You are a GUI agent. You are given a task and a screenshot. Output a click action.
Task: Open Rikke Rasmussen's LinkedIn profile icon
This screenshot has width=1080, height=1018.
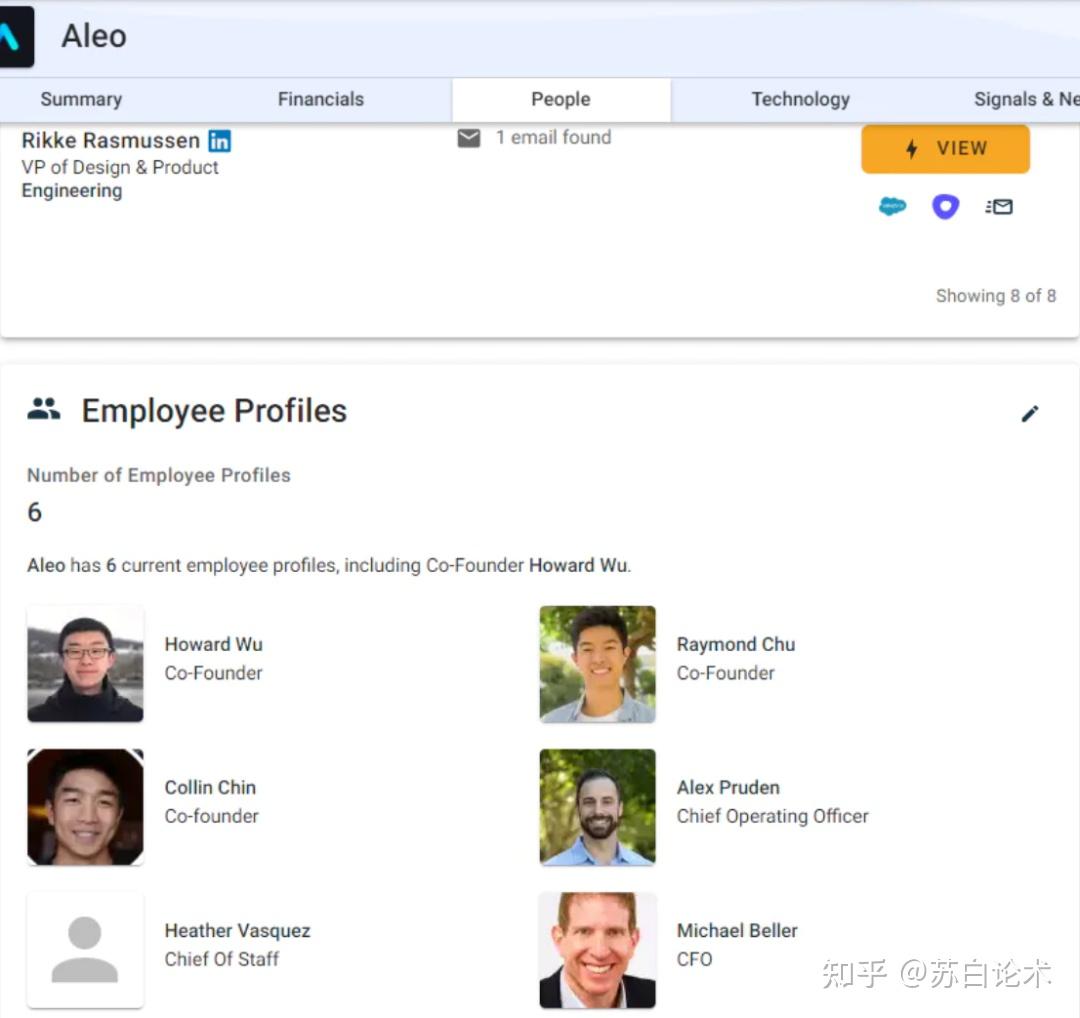pyautogui.click(x=218, y=141)
